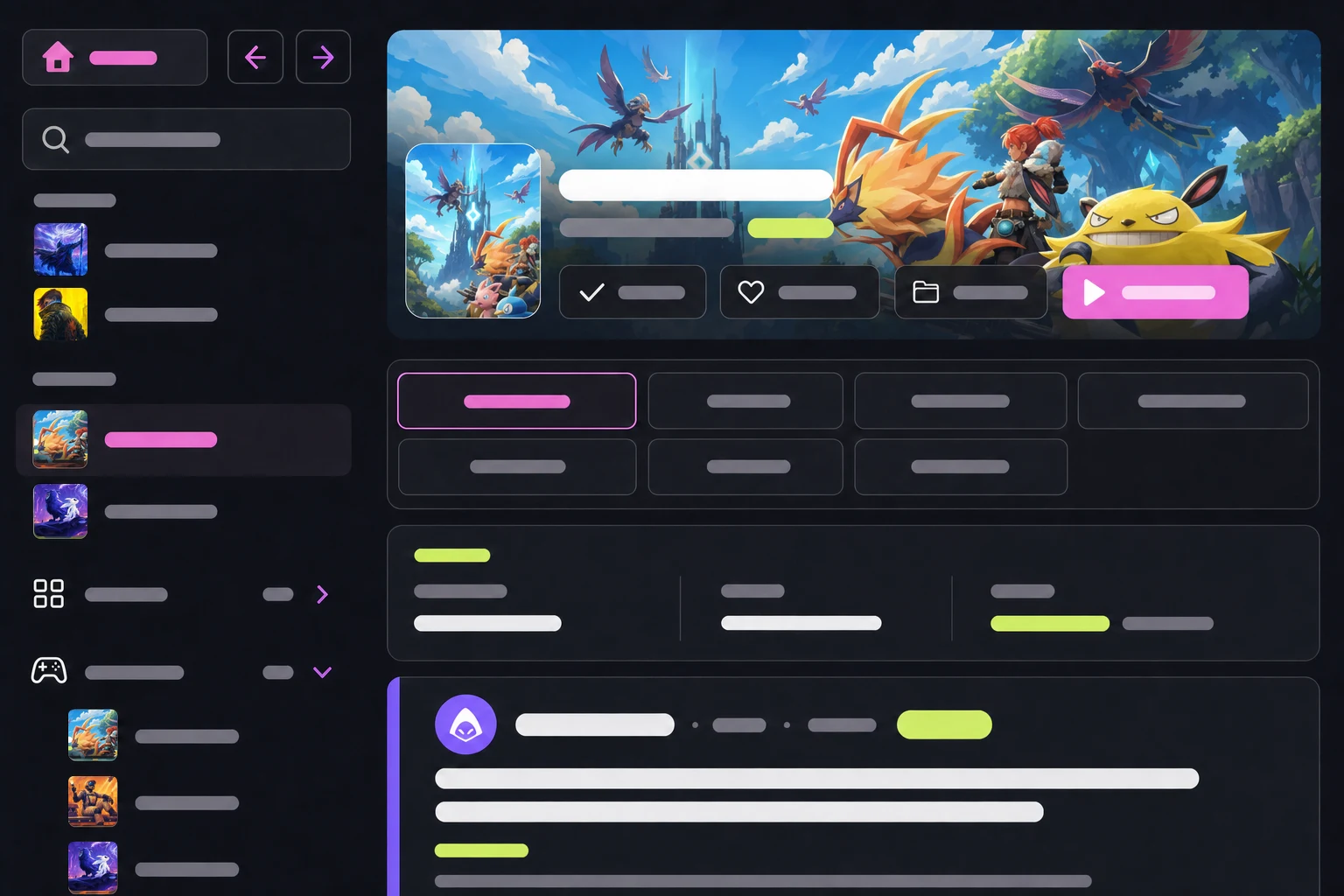Click the four-squares grid icon

pos(48,593)
